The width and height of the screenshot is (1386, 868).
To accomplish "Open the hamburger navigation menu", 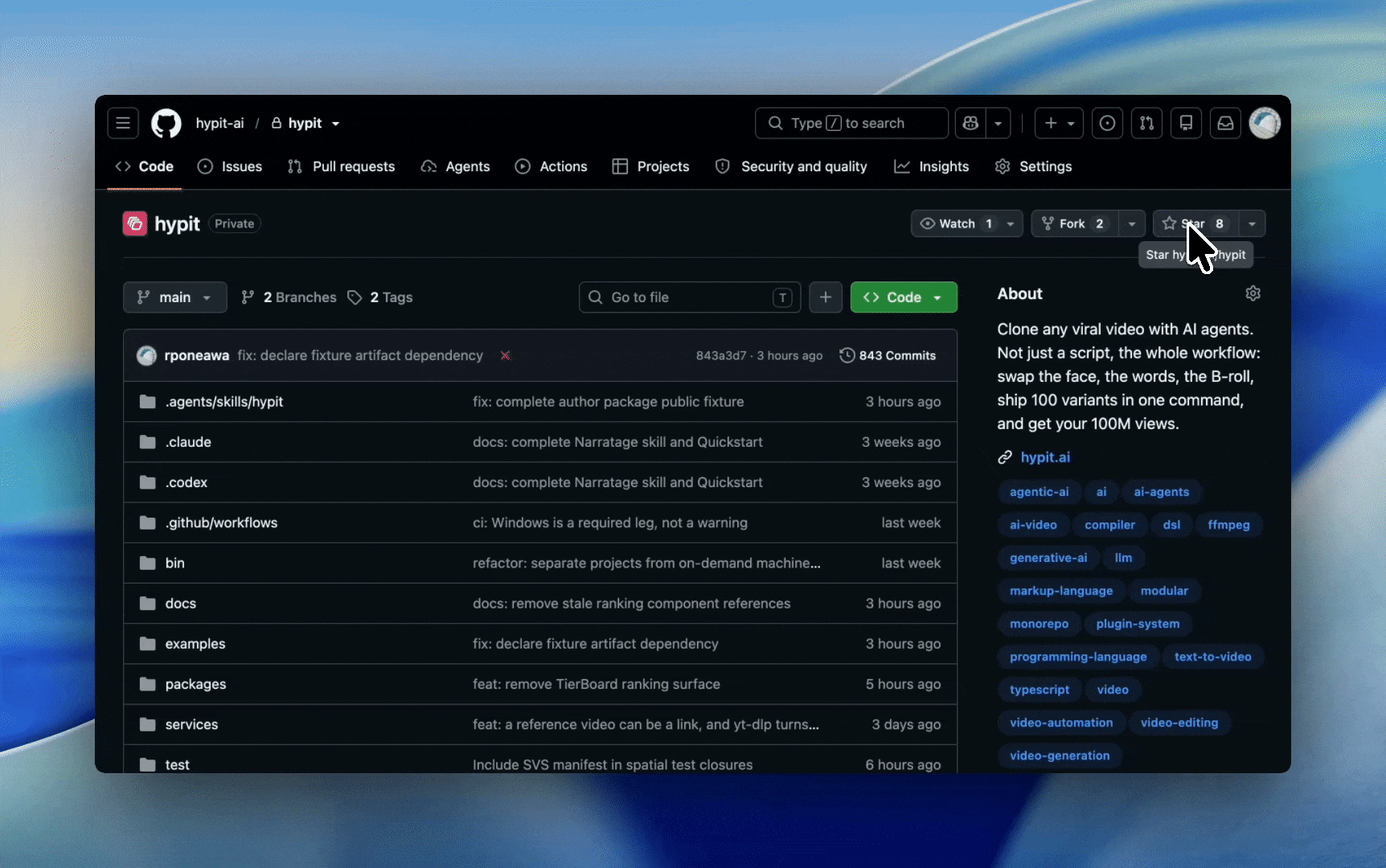I will pos(123,123).
